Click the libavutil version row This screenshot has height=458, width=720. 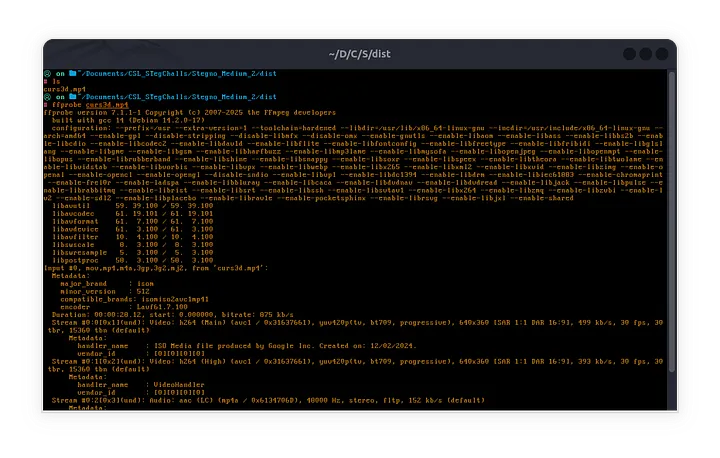tap(132, 206)
